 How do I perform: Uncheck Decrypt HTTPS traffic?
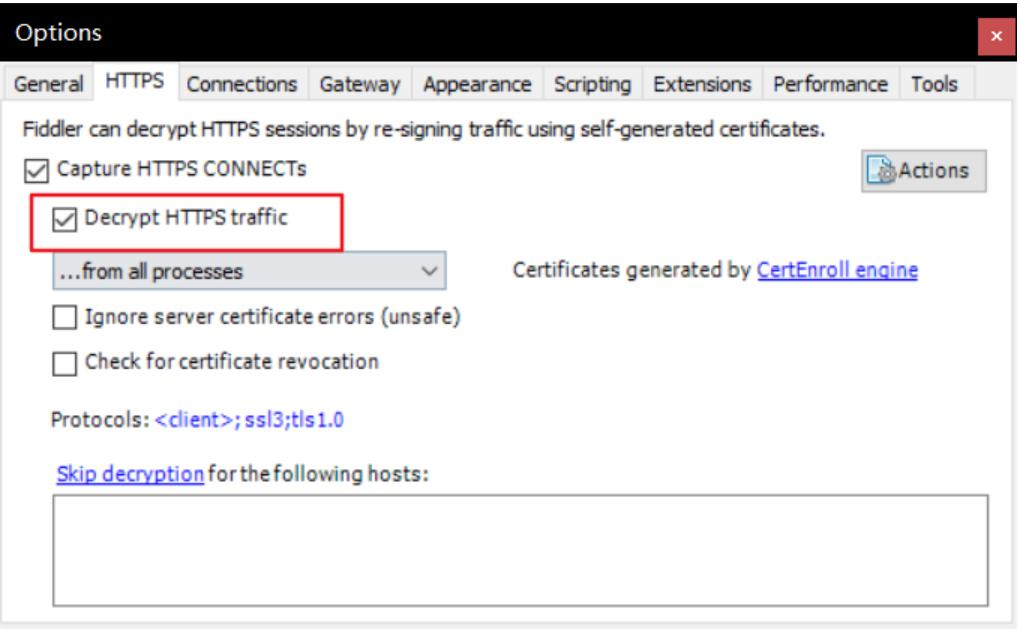point(64,219)
